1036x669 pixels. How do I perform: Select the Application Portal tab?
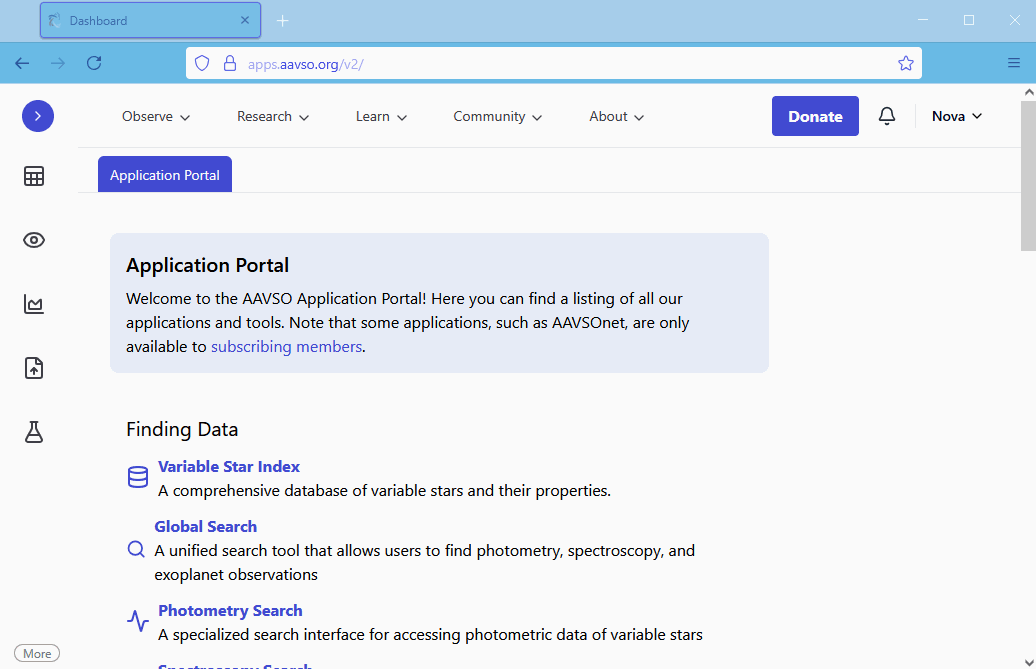coord(165,175)
